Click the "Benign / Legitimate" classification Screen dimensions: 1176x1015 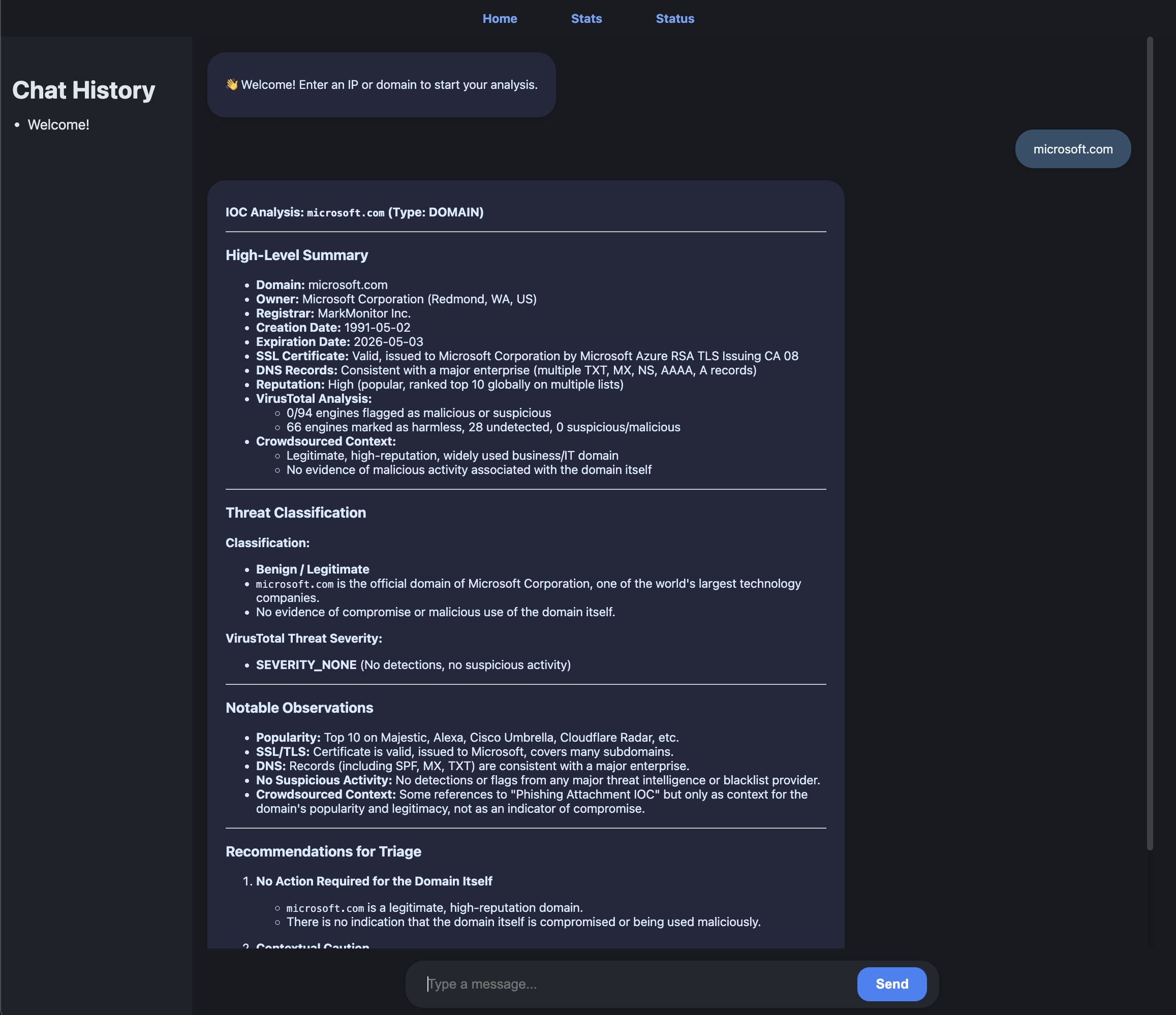(313, 569)
